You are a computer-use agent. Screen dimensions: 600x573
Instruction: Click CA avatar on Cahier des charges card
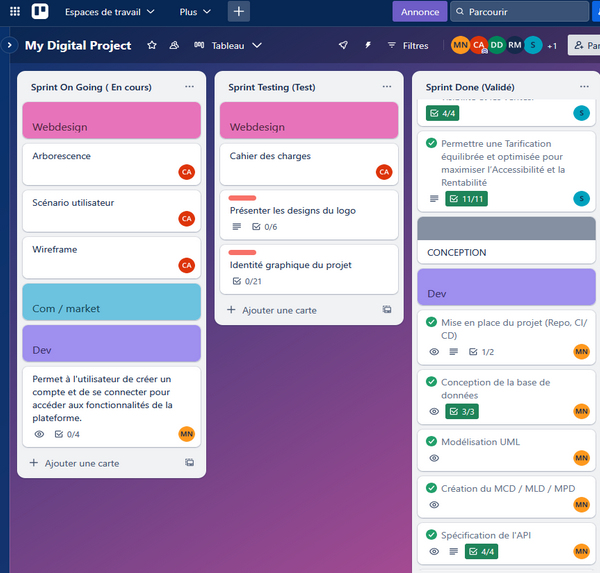click(x=384, y=172)
